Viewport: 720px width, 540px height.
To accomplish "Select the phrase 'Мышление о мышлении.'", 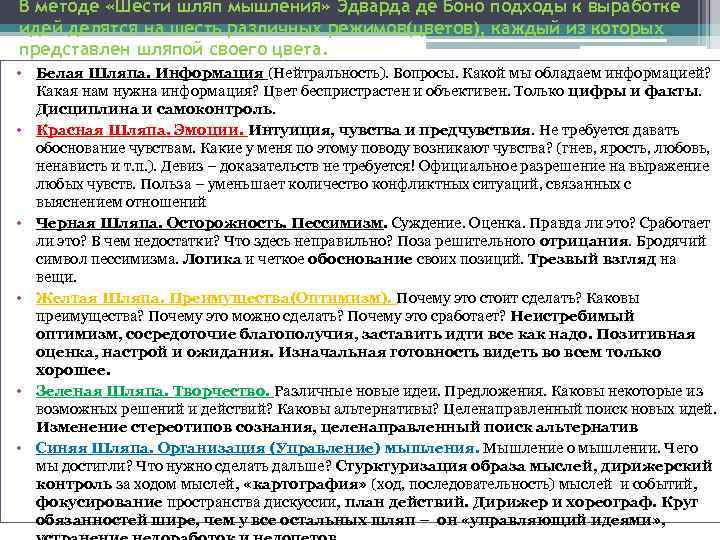I will (x=572, y=448).
